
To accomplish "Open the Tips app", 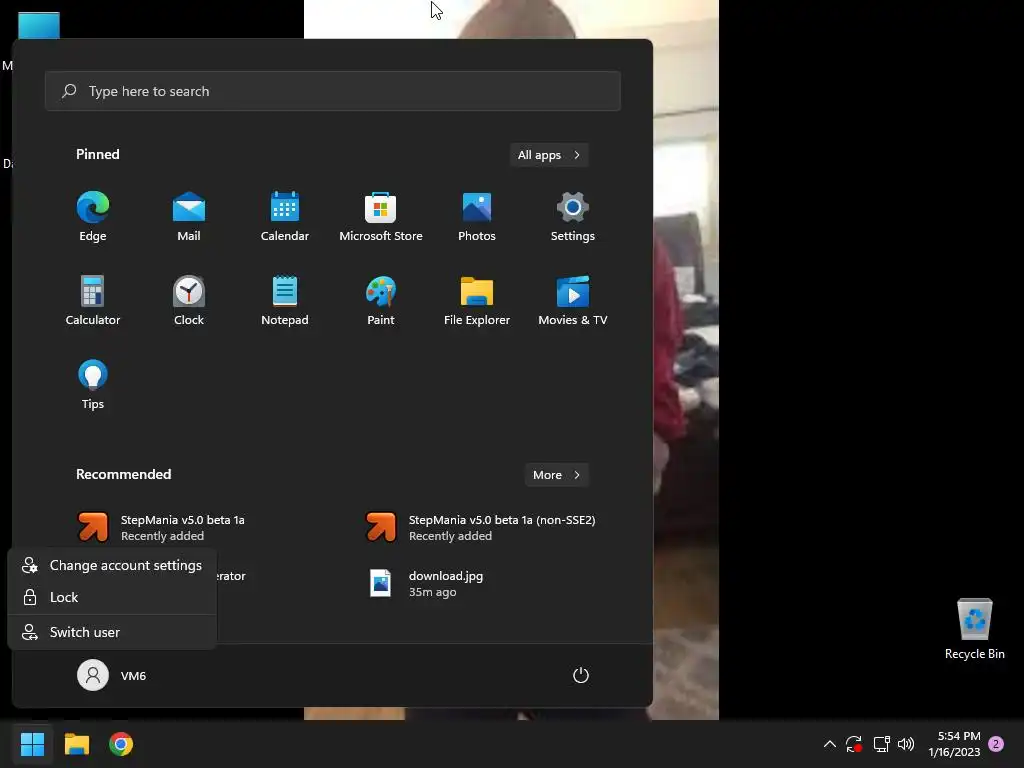I will tap(93, 385).
